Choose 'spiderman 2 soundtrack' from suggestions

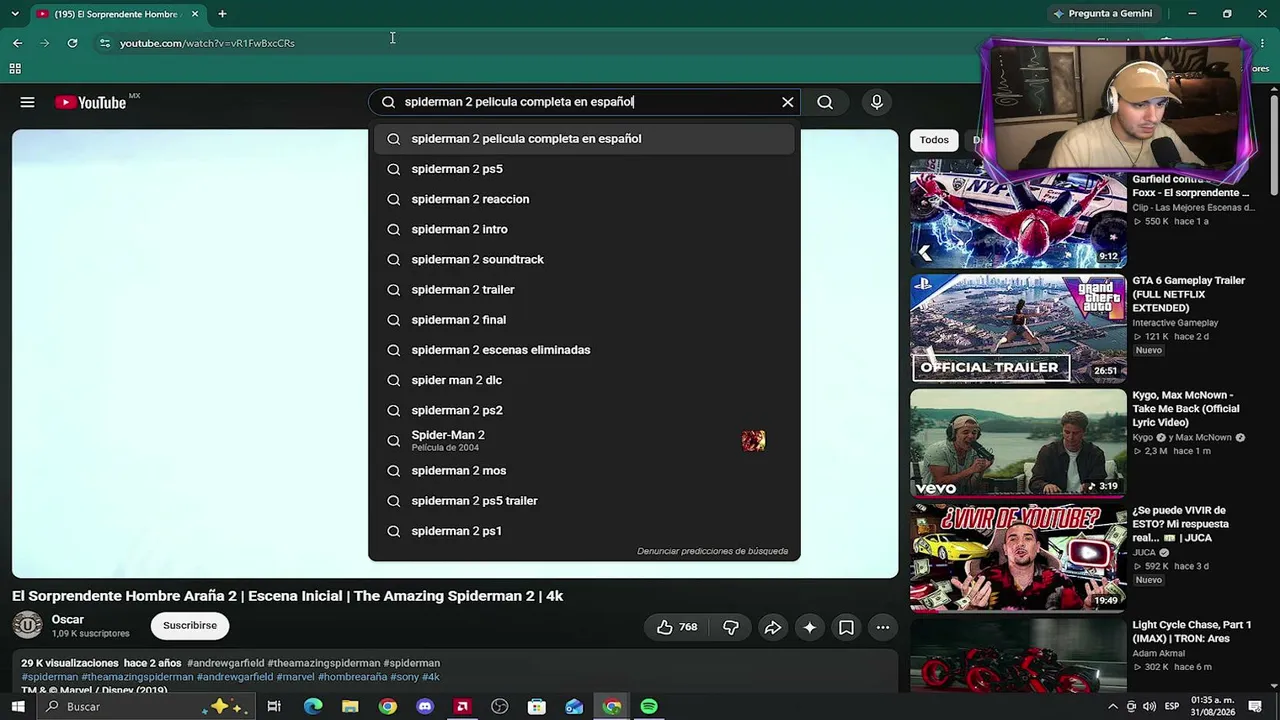tap(584, 259)
